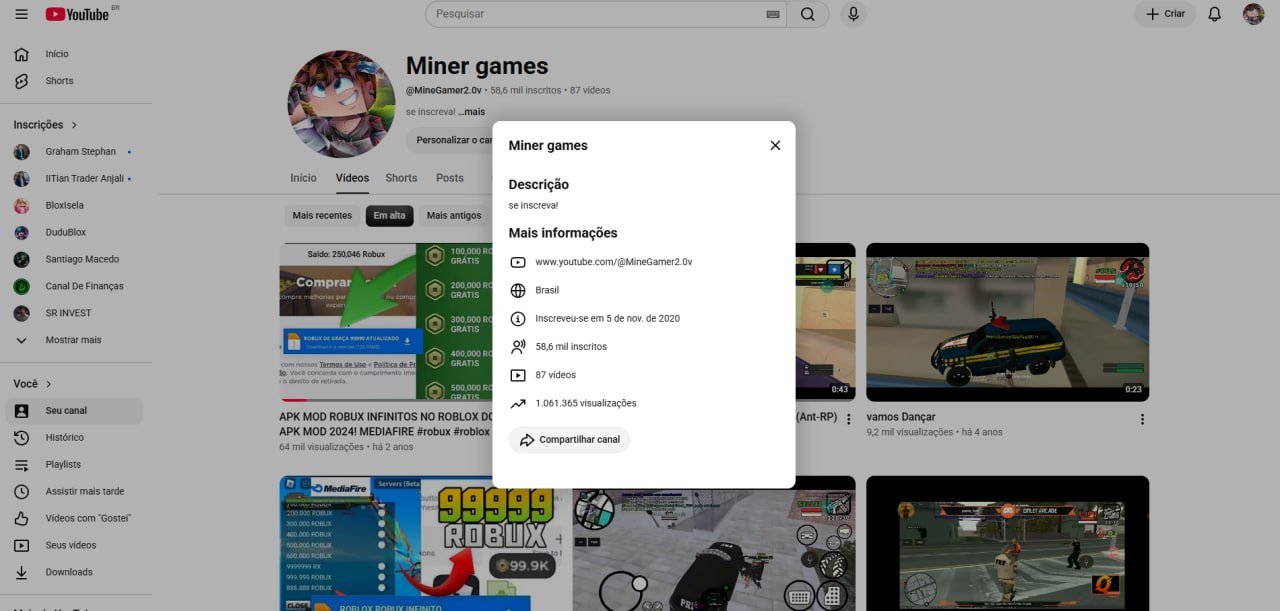
Task: Click the on-screen keyboard icon in search
Action: point(772,14)
